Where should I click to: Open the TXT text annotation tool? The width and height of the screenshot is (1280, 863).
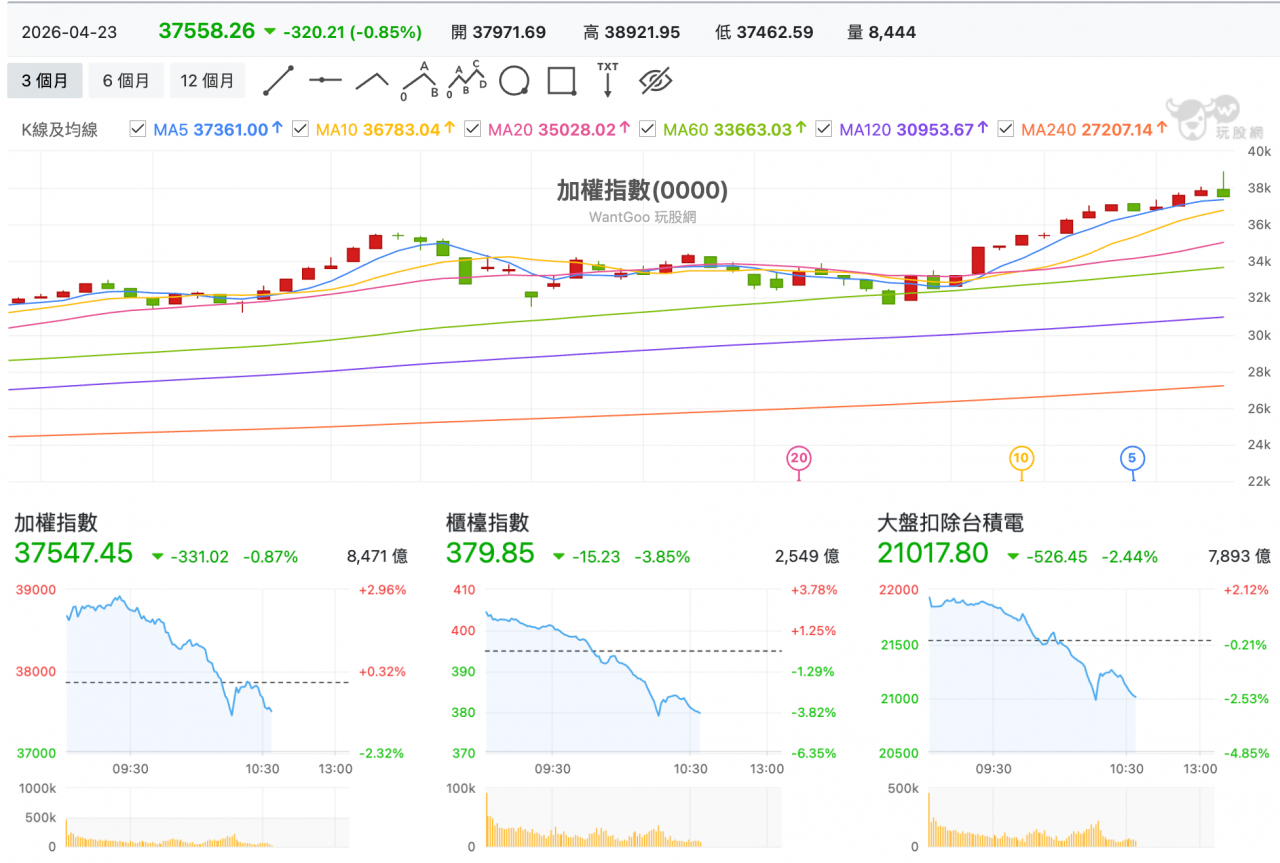click(x=607, y=80)
